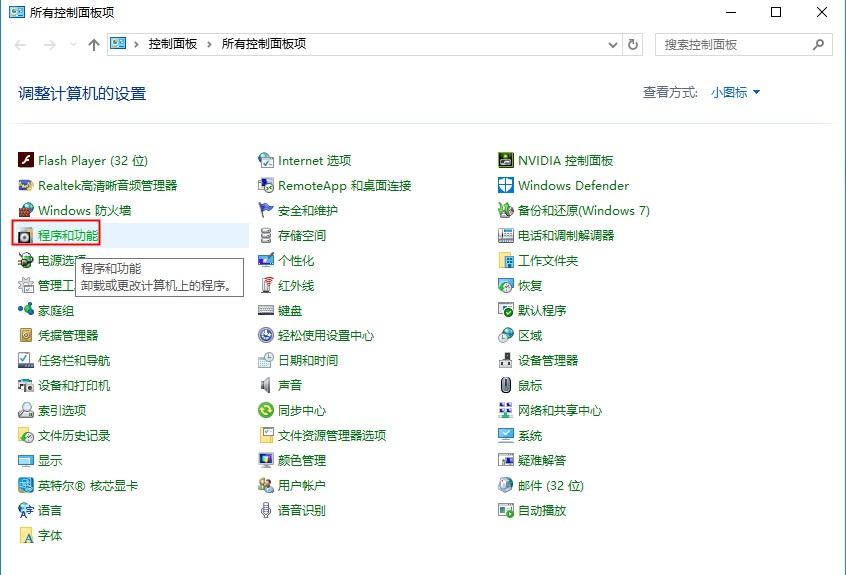Go back with the back arrow
Viewport: 846px width, 575px height.
(21, 45)
